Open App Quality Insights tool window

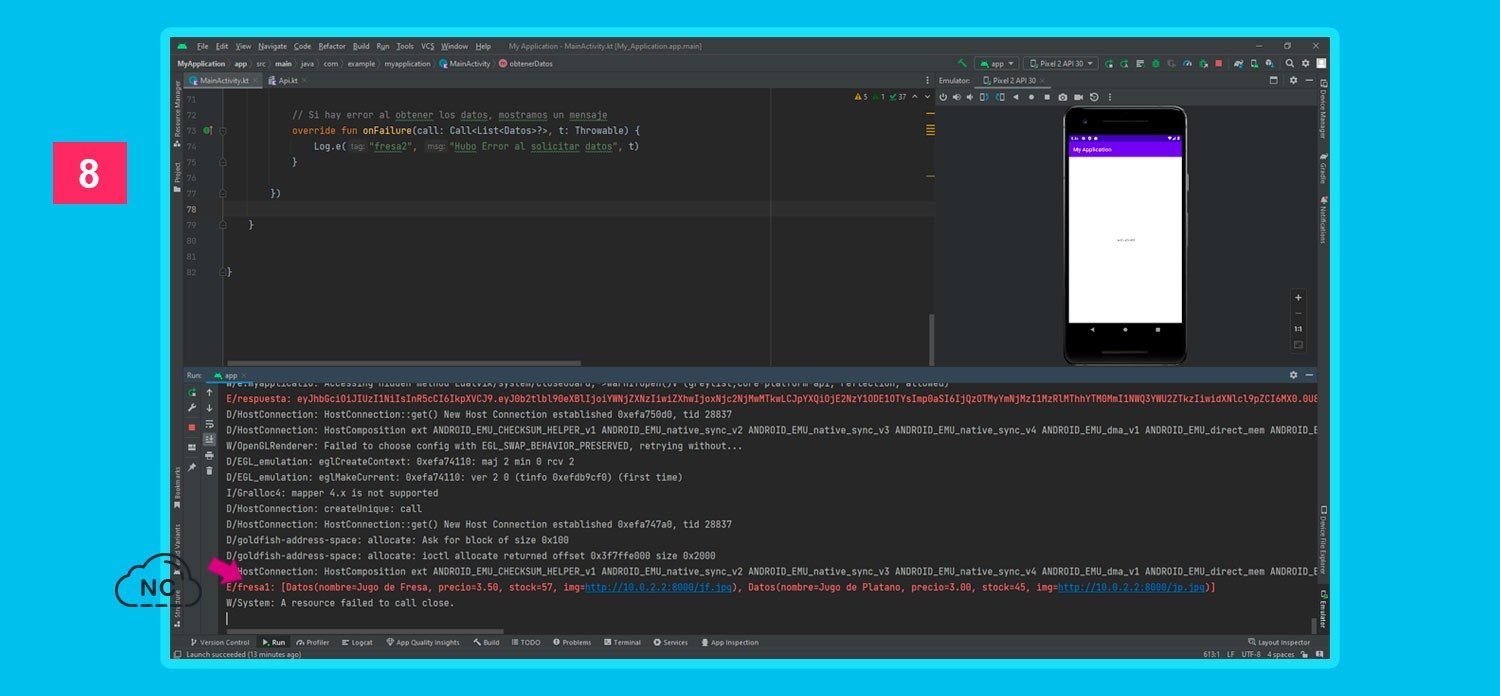tap(423, 642)
